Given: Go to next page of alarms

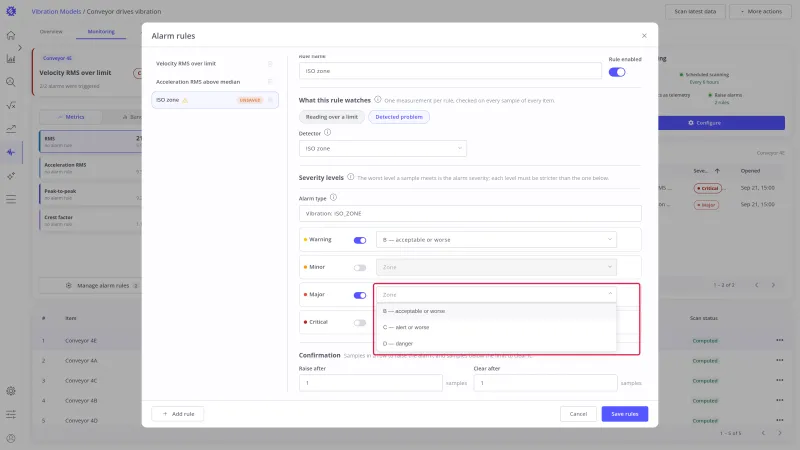Looking at the screenshot, I should [773, 285].
